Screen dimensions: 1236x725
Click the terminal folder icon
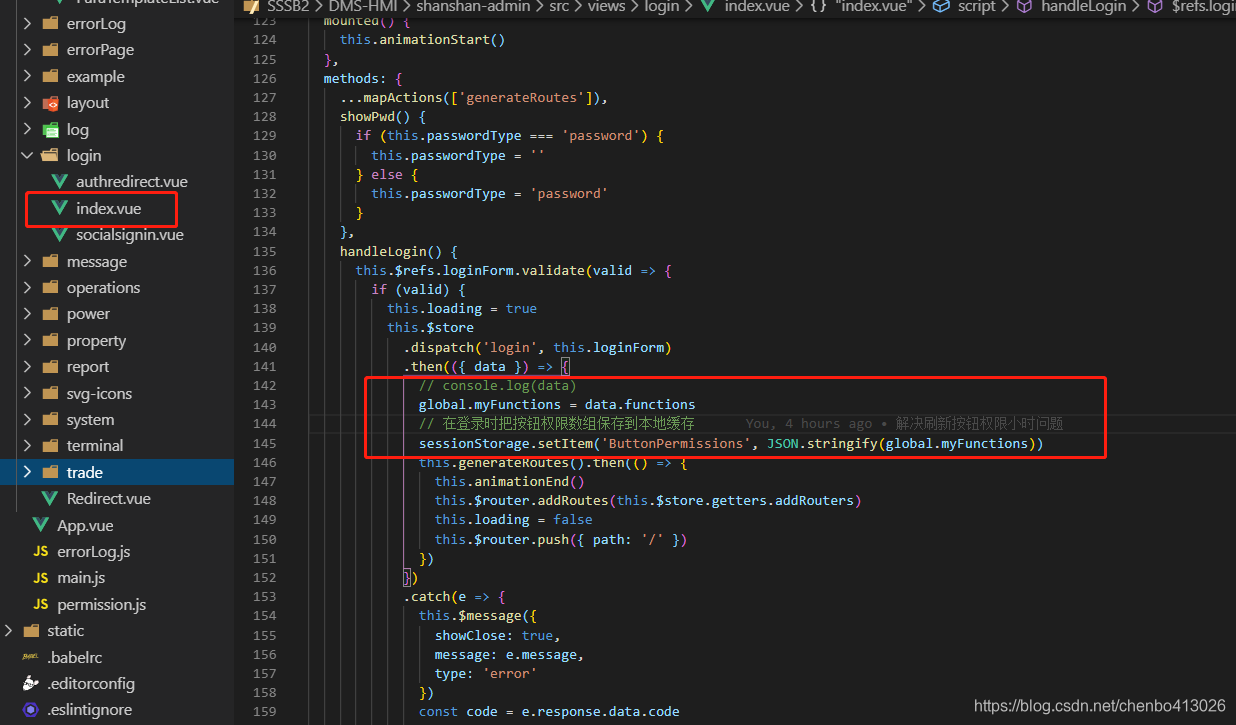click(x=50, y=446)
